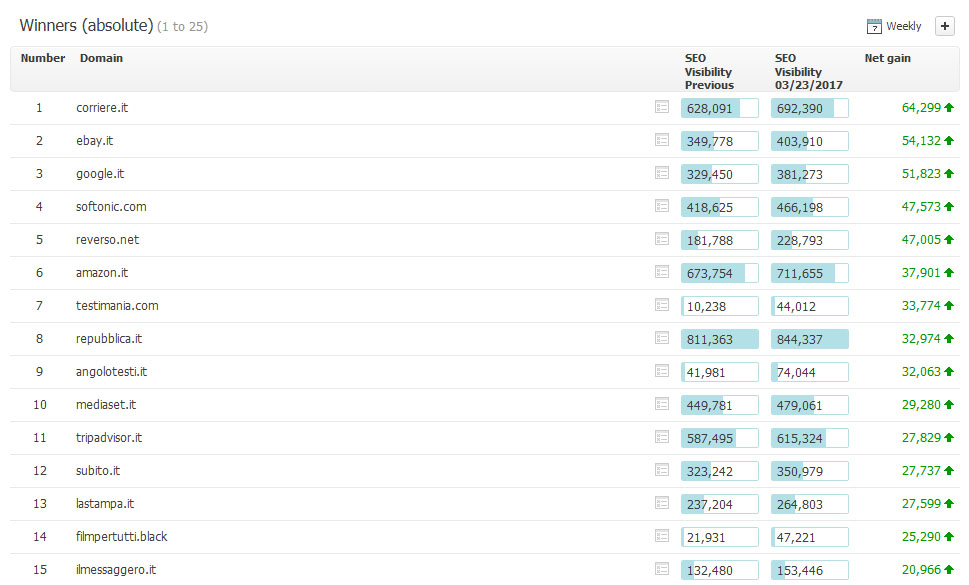The image size is (969, 585).
Task: Open details icon for tripadvisor.it row
Action: click(x=662, y=437)
